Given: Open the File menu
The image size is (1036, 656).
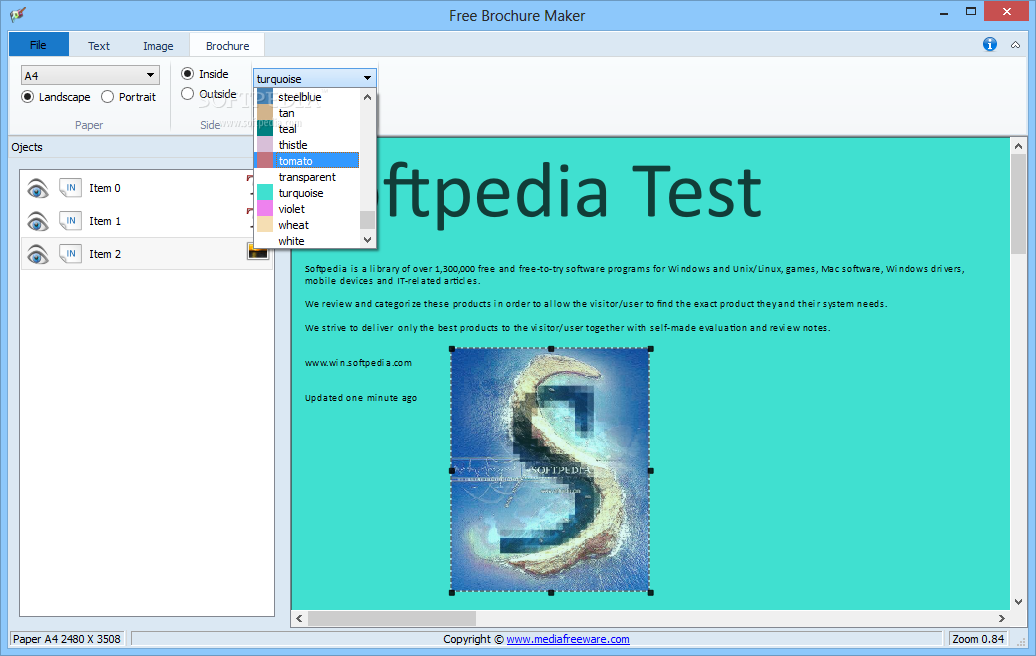Looking at the screenshot, I should [38, 45].
